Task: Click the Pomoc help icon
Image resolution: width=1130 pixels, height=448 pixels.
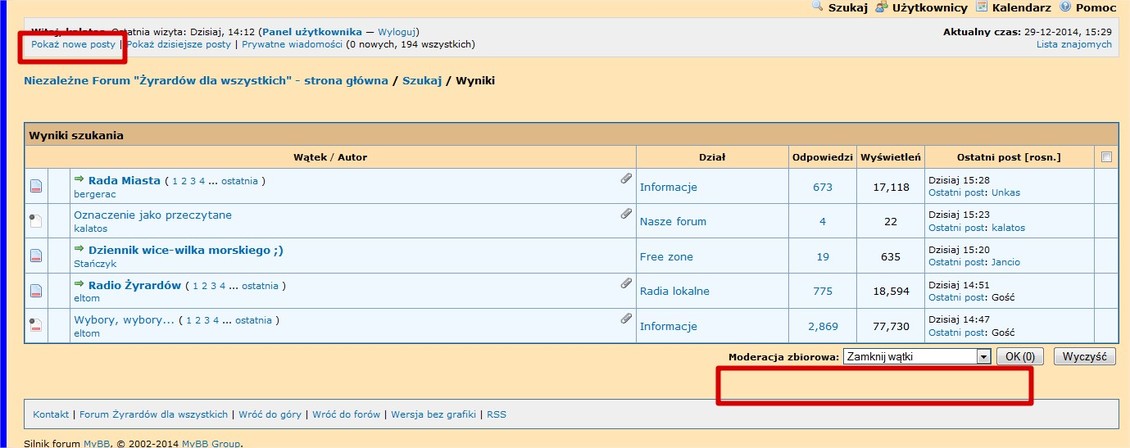Action: coord(1065,7)
